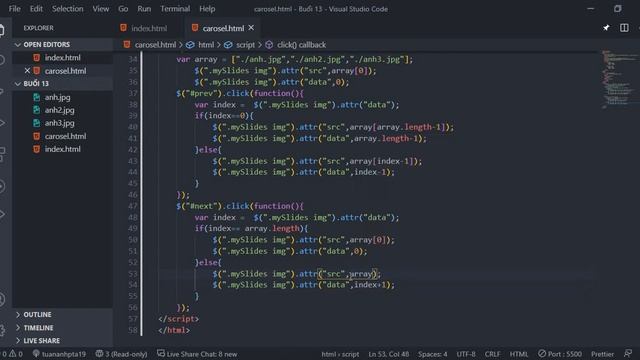The width and height of the screenshot is (640, 360).
Task: Click the anh.jpg image file icon
Action: coord(37,97)
